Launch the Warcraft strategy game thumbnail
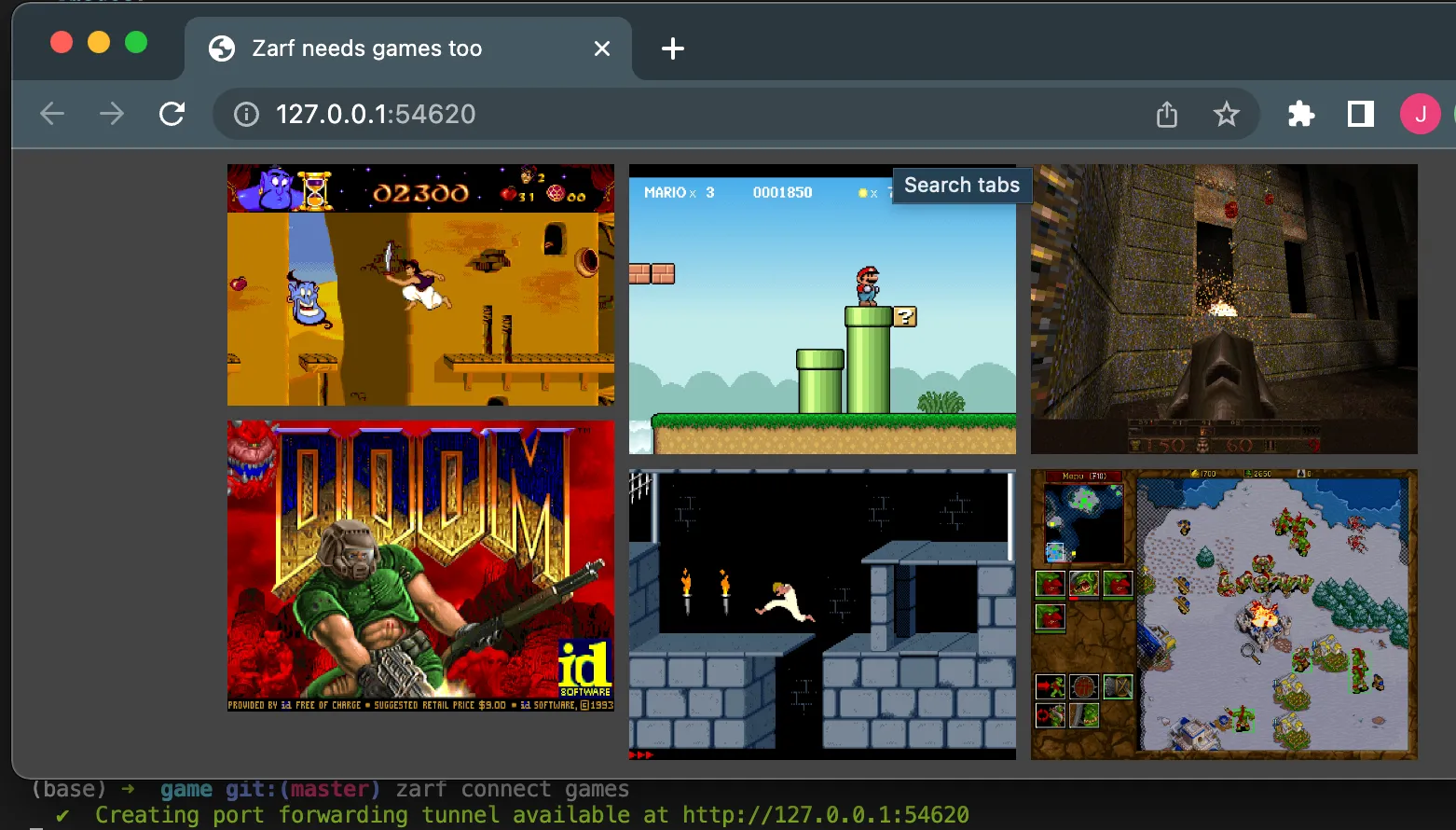 click(x=1224, y=615)
